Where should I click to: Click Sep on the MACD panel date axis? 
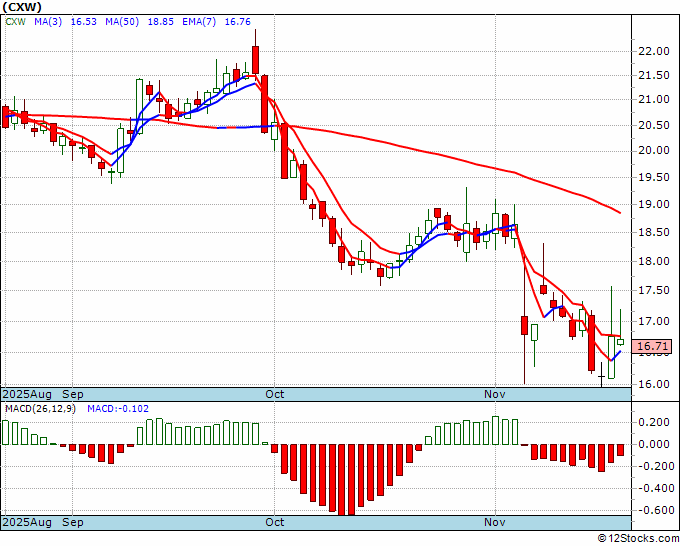pyautogui.click(x=73, y=522)
